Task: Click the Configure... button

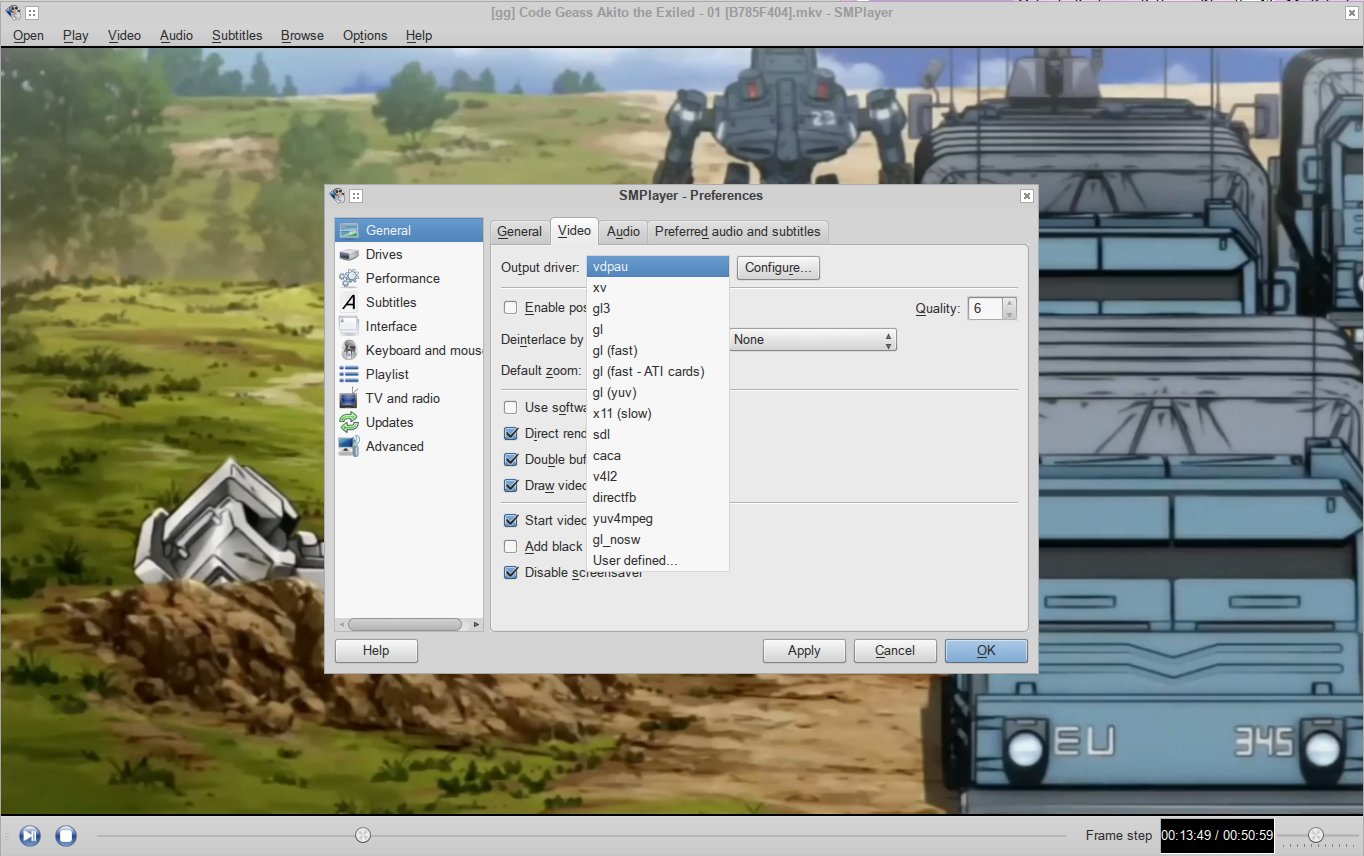Action: coord(778,268)
